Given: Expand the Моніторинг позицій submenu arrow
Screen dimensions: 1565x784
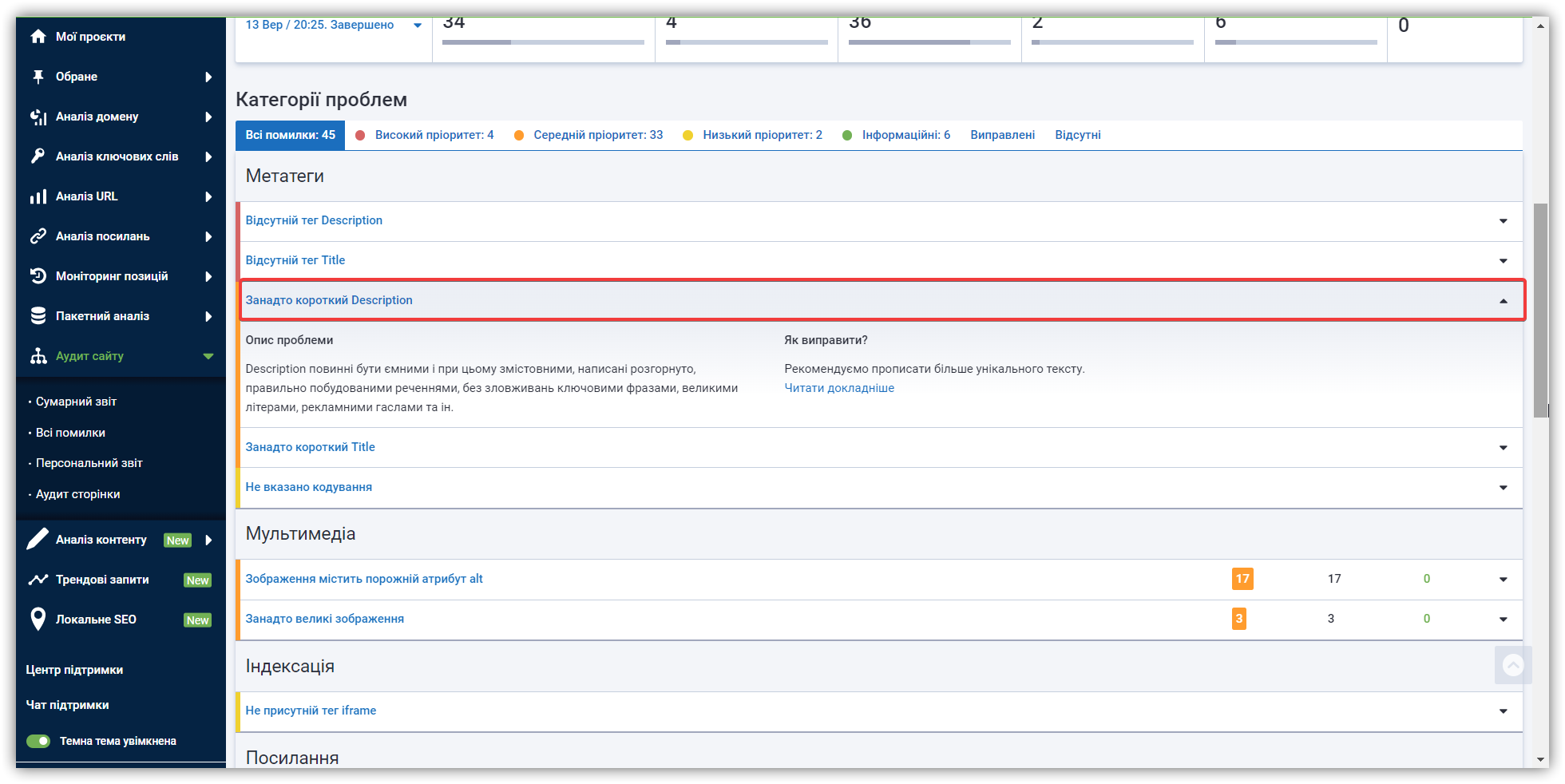Looking at the screenshot, I should (208, 276).
